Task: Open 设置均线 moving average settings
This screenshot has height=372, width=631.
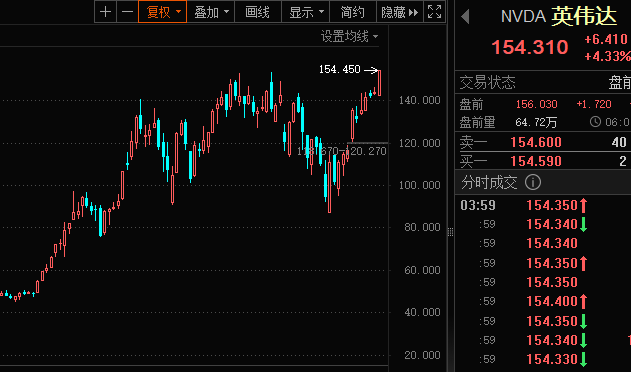Action: [x=349, y=37]
